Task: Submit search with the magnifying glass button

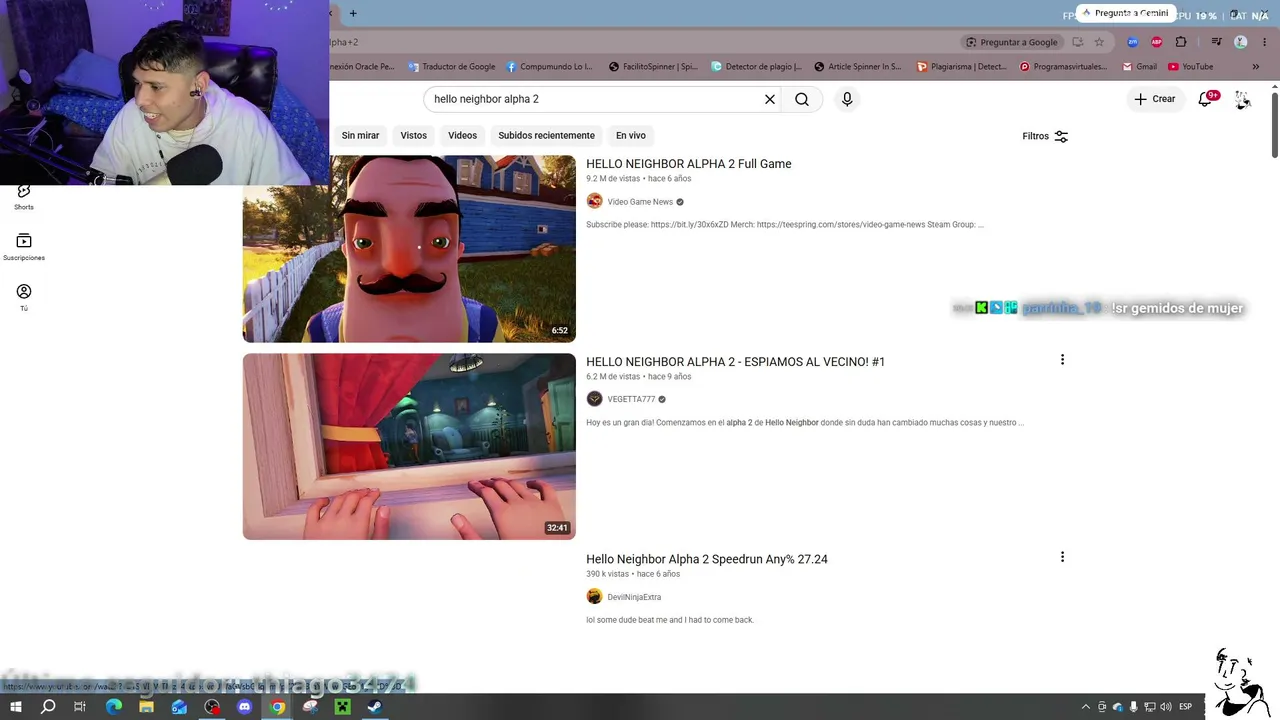Action: pyautogui.click(x=802, y=99)
